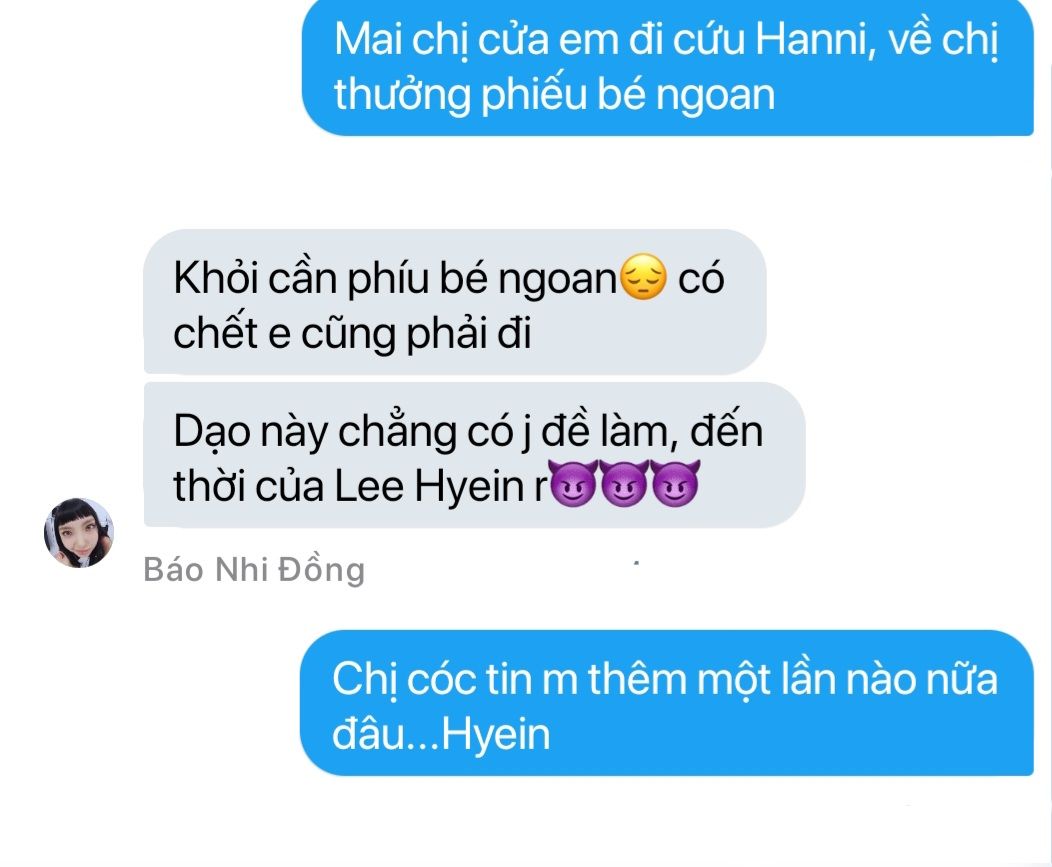The height and width of the screenshot is (867, 1052).
Task: Click the first purple devil emoji
Action: click(572, 482)
